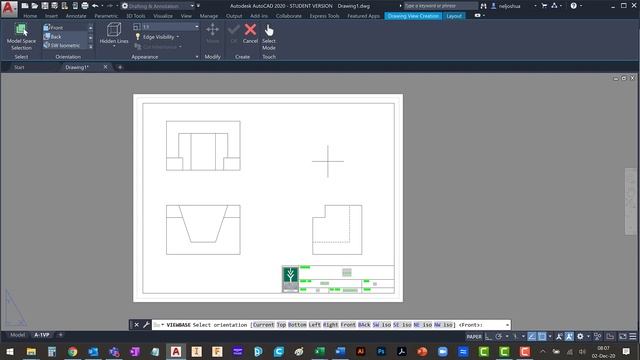Switch to the Layout ribbon tab
Viewport: 640px width, 360px height.
[454, 16]
